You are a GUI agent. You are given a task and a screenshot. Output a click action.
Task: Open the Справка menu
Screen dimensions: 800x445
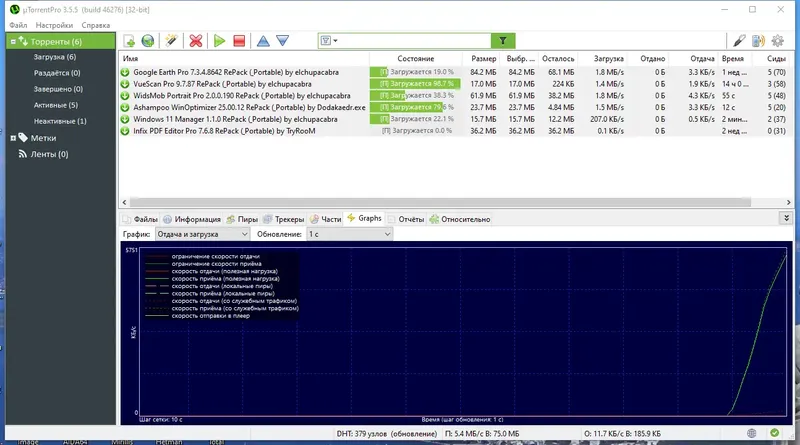pos(95,25)
